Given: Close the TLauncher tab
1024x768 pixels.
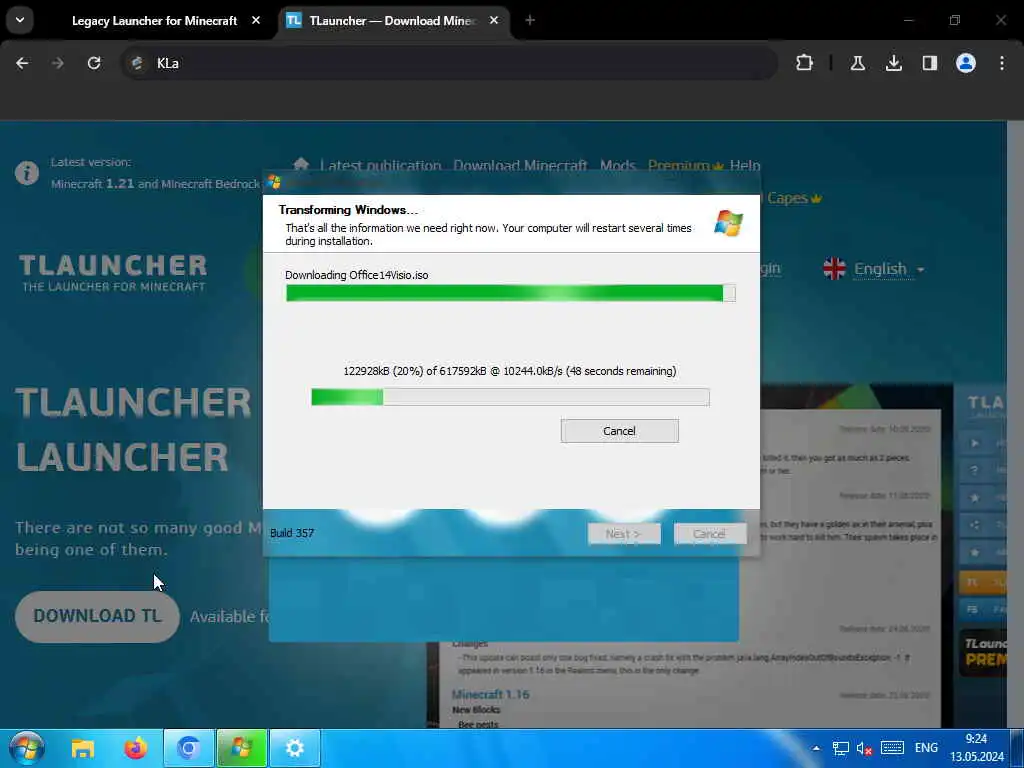Looking at the screenshot, I should click(x=494, y=20).
